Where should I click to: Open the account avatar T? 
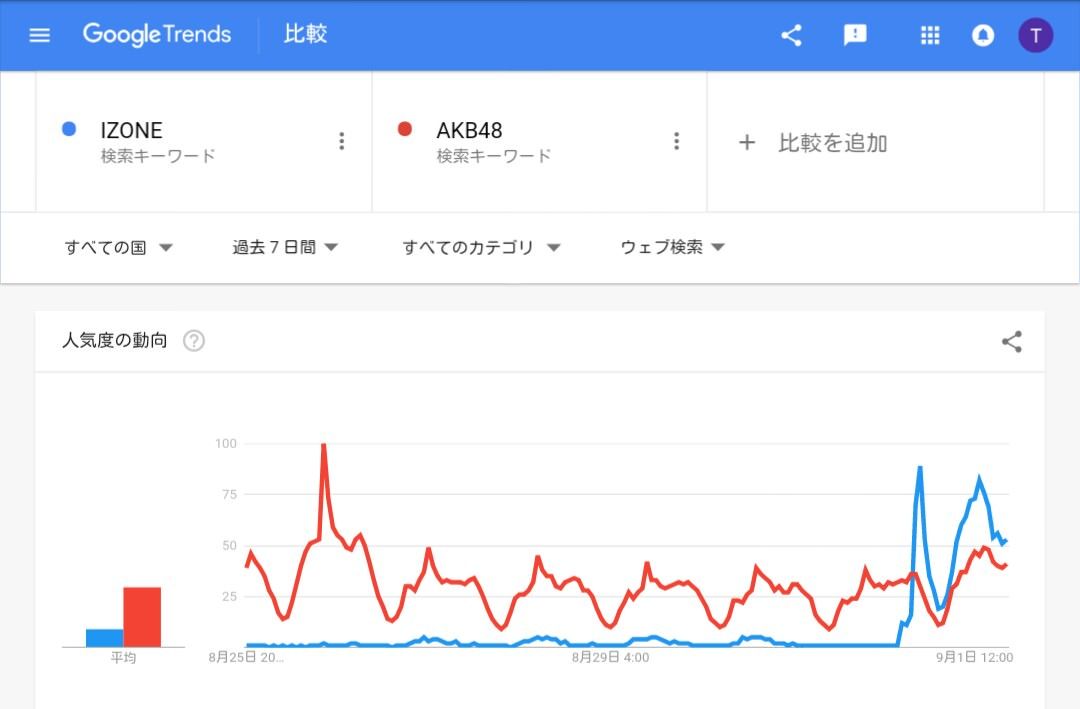point(1035,36)
